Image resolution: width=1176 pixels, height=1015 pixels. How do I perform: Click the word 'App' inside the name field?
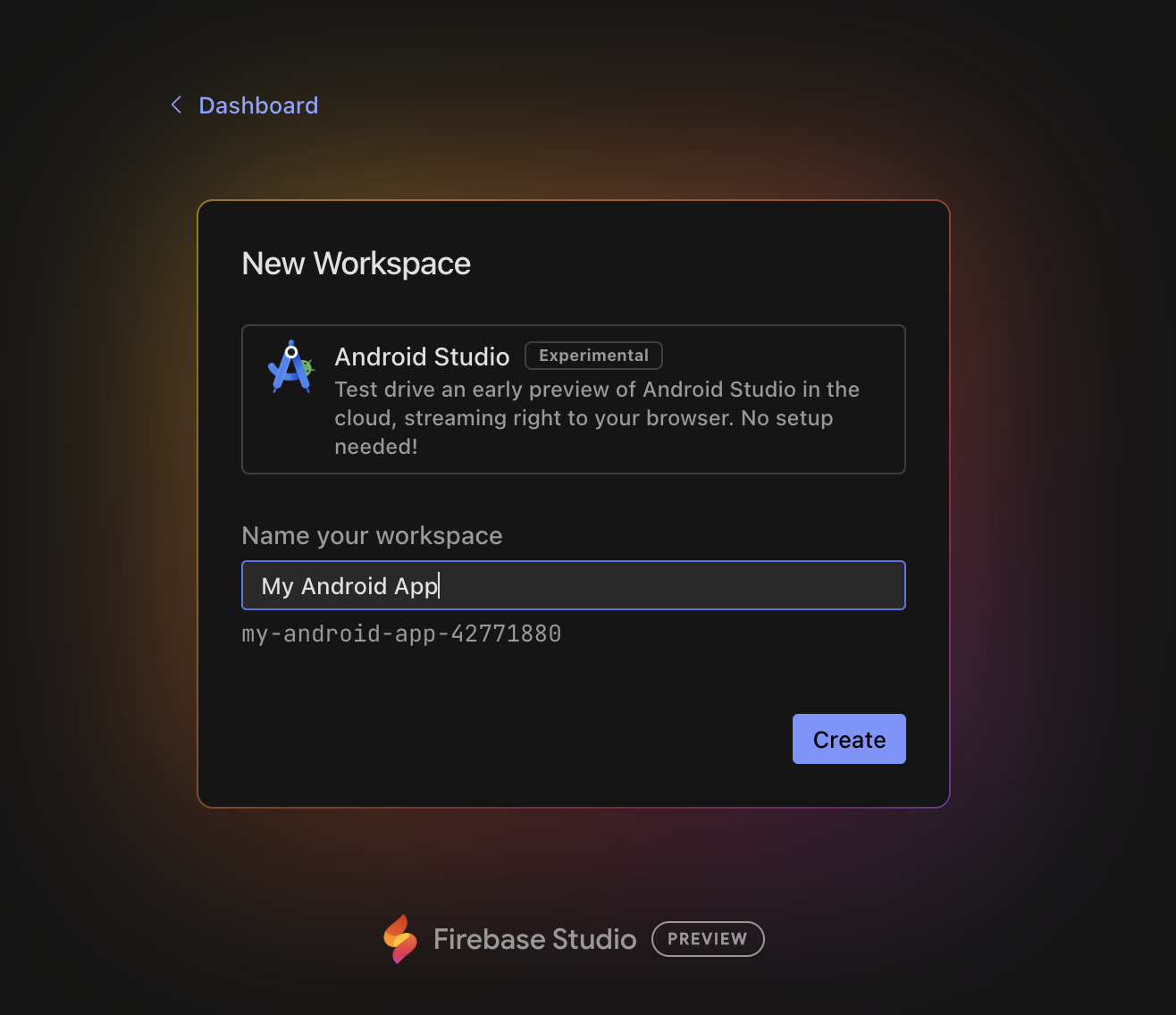tap(416, 586)
